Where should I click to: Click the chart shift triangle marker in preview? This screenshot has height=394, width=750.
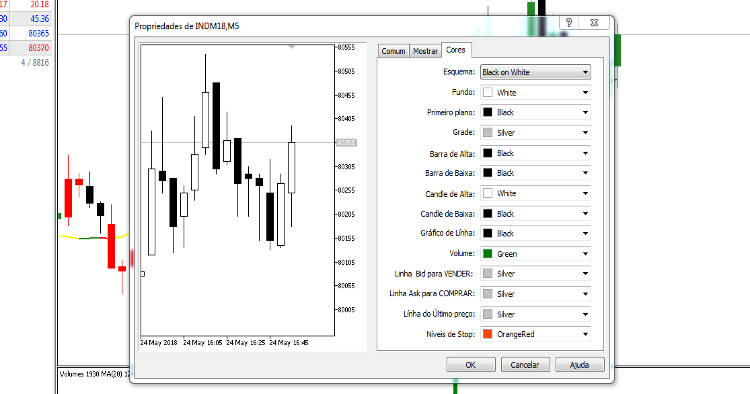291,47
